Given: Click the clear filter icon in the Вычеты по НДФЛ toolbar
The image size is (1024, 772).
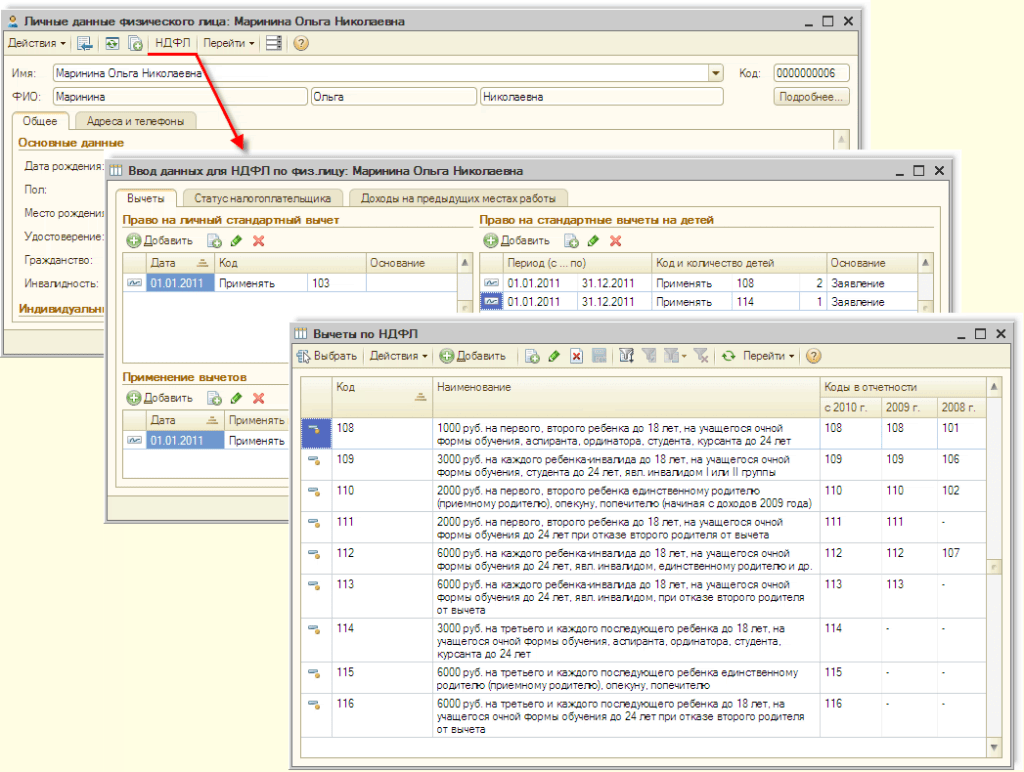Looking at the screenshot, I should [701, 356].
